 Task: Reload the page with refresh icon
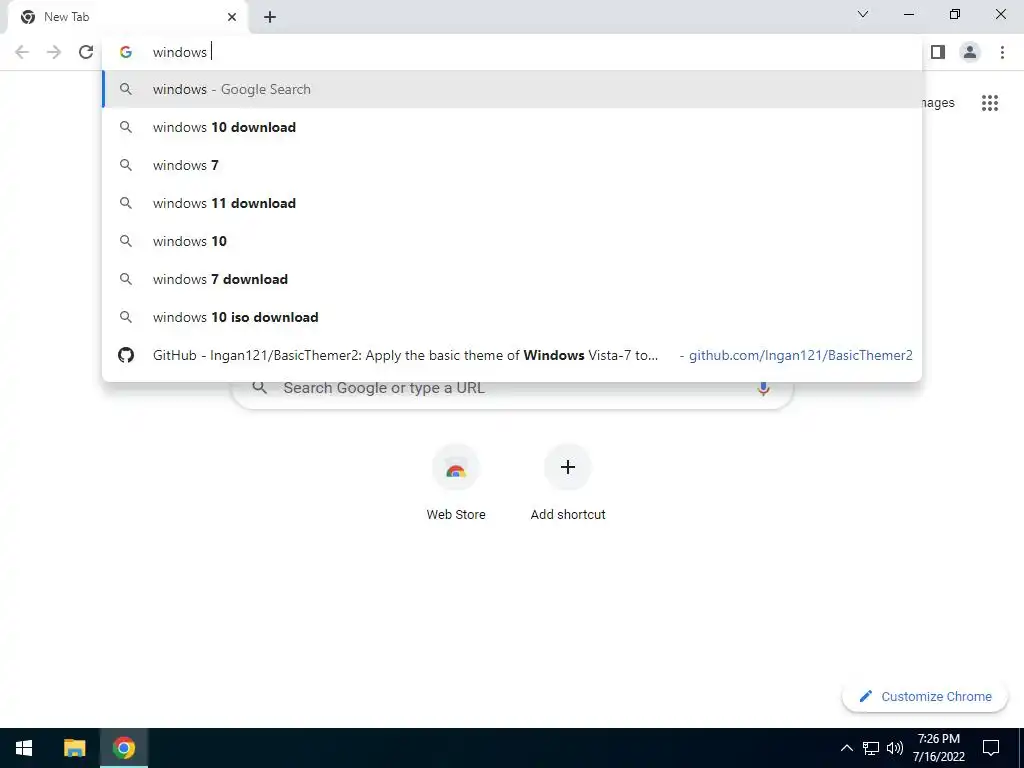[x=86, y=52]
